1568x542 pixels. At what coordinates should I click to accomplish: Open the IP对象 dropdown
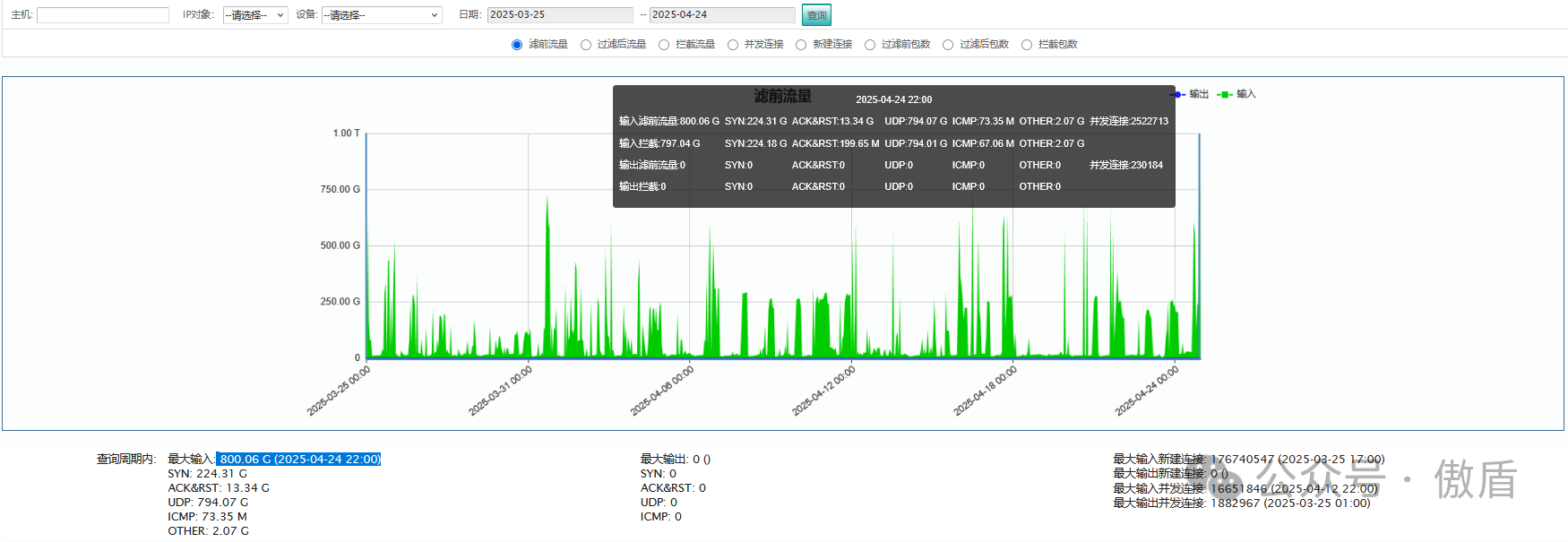255,15
